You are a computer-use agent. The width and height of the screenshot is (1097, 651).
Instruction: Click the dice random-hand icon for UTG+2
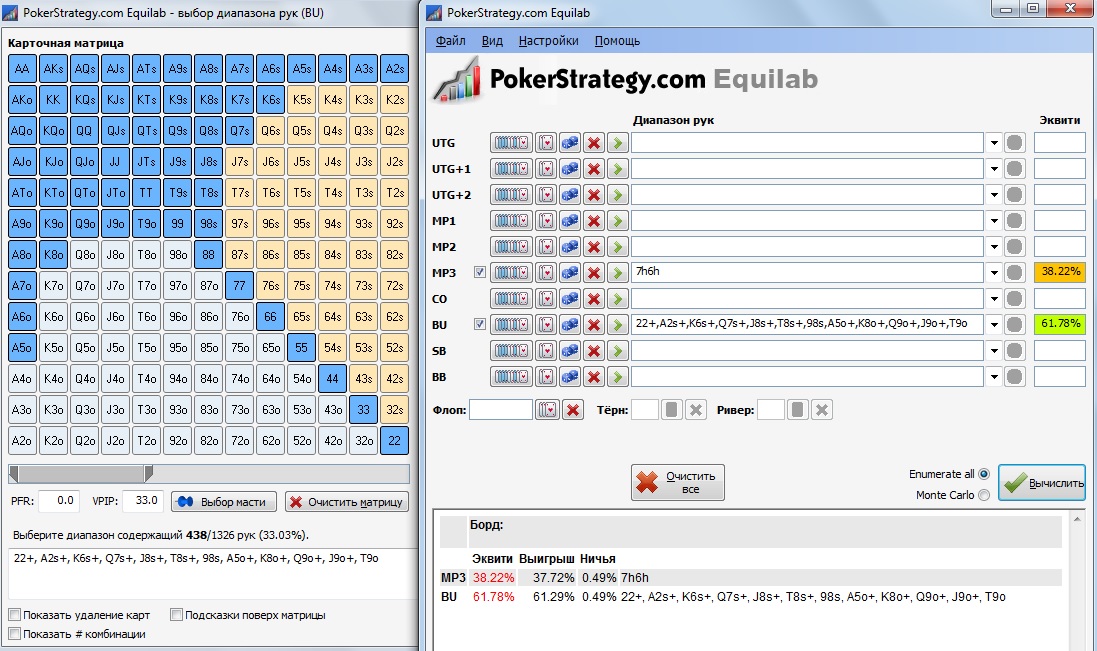[x=570, y=194]
